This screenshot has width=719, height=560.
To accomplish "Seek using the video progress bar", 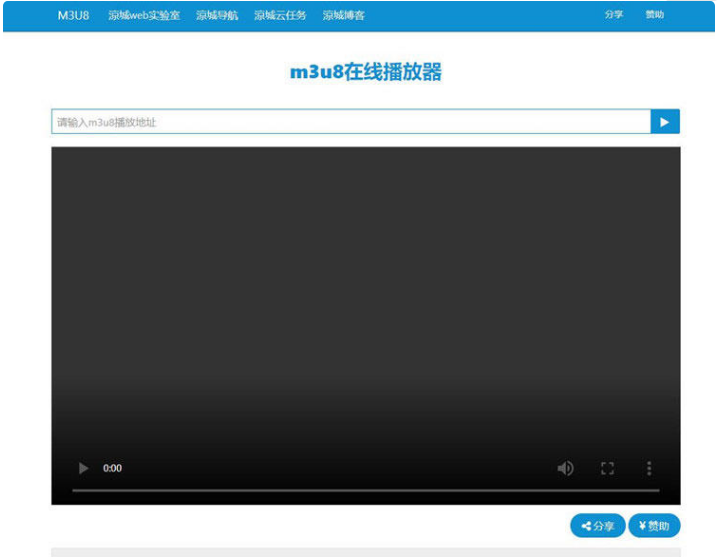I will 365,490.
